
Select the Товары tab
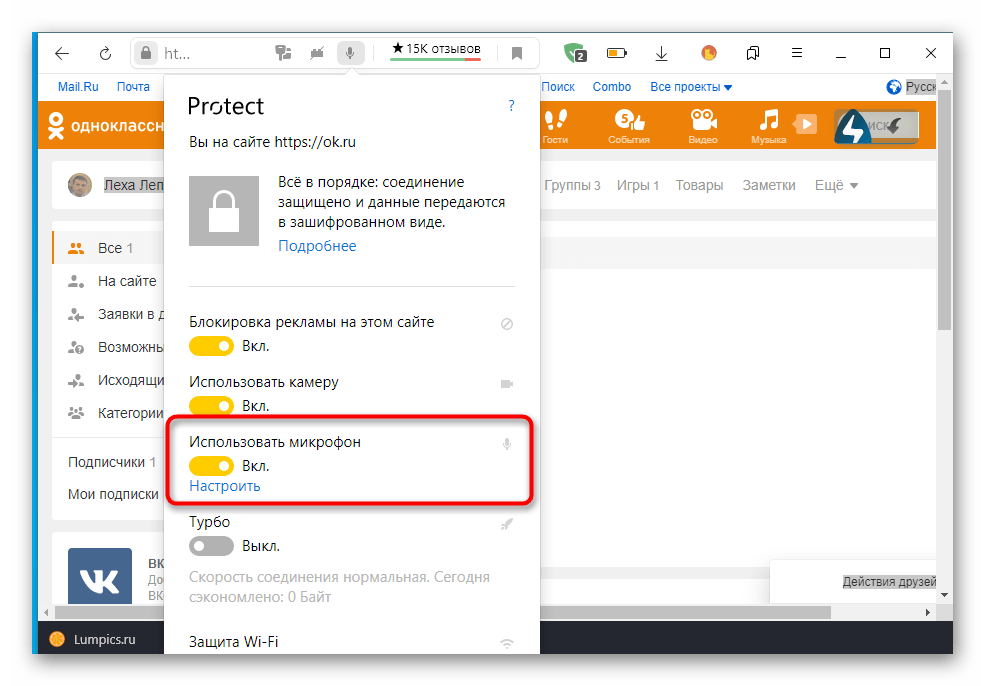click(699, 185)
